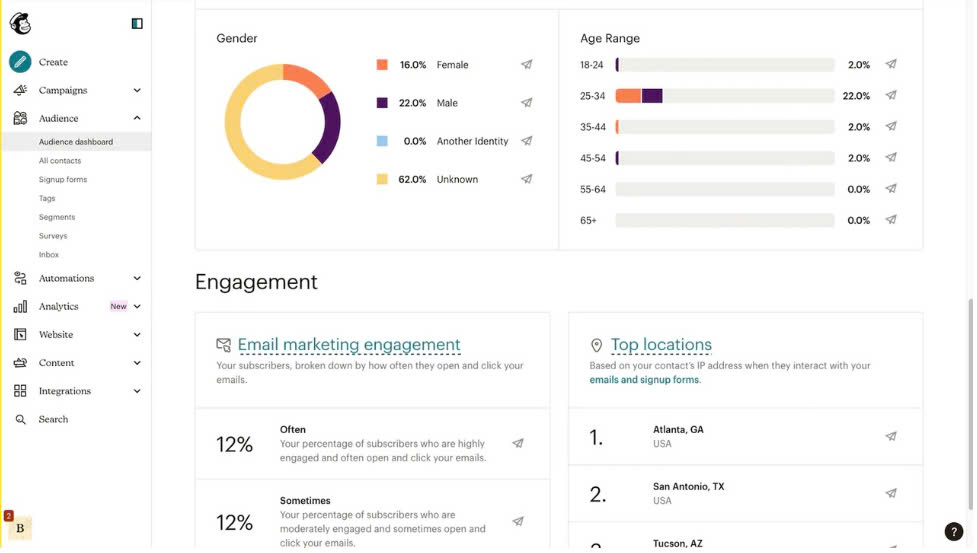Click the emails and signup forms link

(x=645, y=380)
